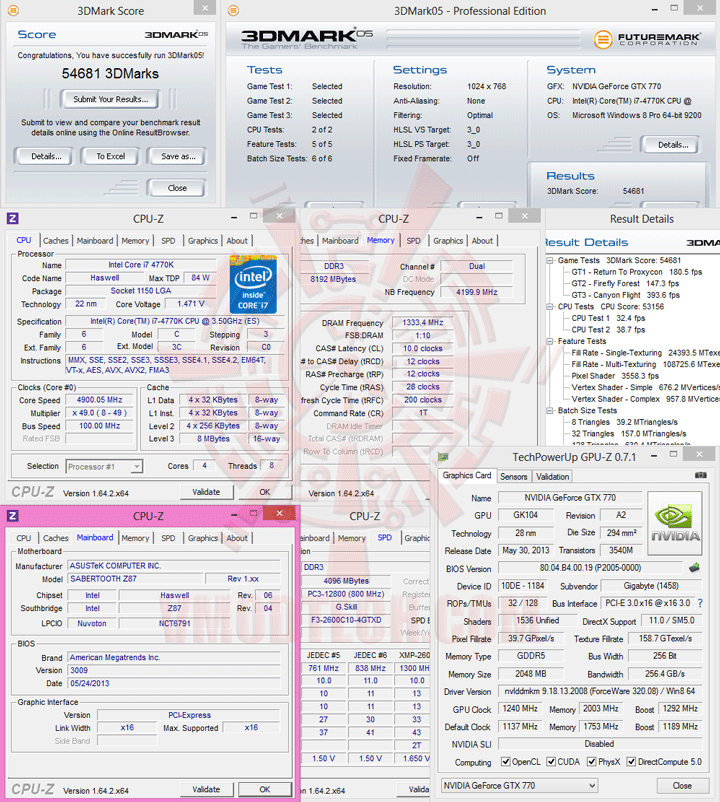Screen dimensions: 720x802
Task: Click the 3DMark05 Professional window orange icon
Action: (x=233, y=10)
